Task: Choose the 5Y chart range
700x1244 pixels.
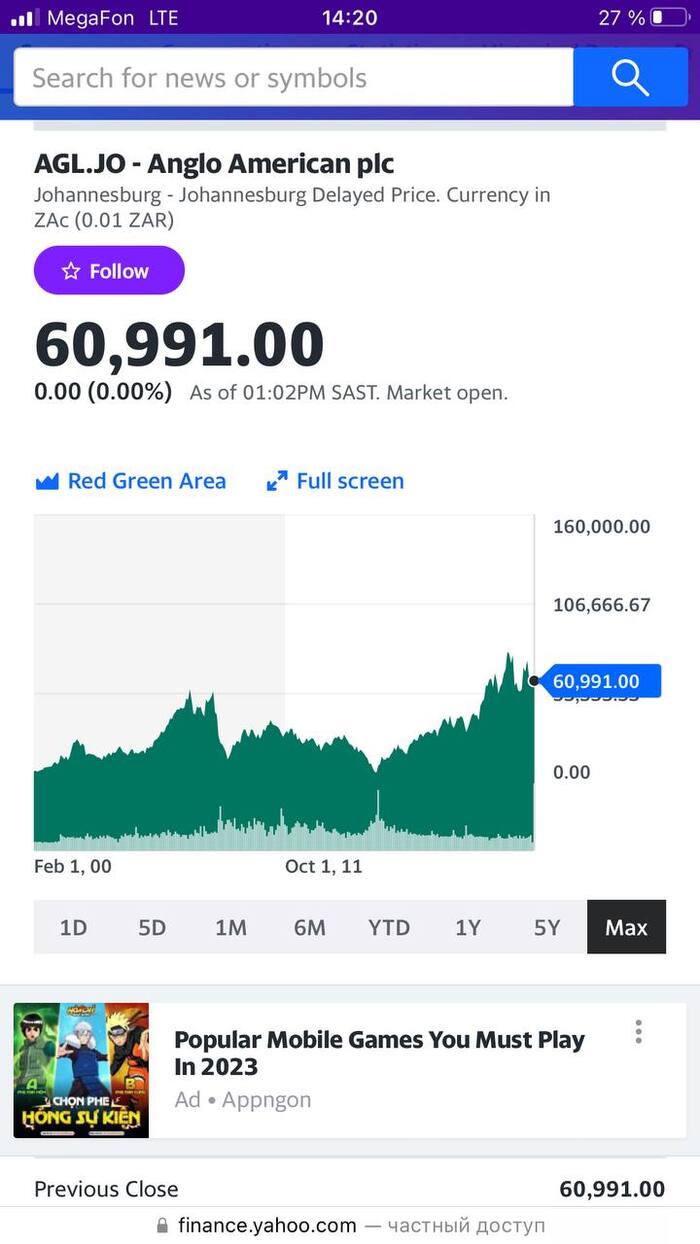Action: click(547, 927)
